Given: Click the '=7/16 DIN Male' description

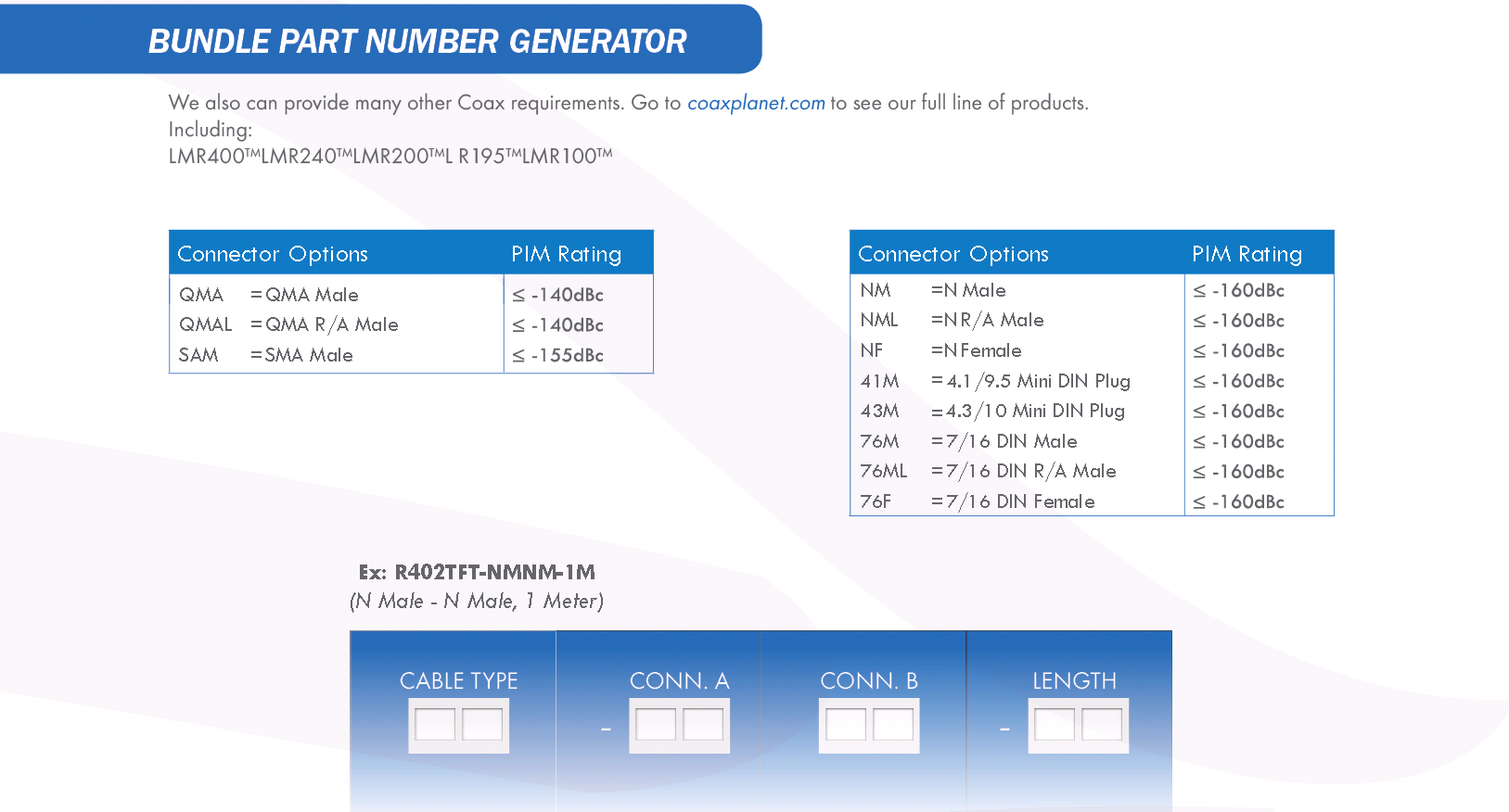Looking at the screenshot, I should [x=1004, y=441].
